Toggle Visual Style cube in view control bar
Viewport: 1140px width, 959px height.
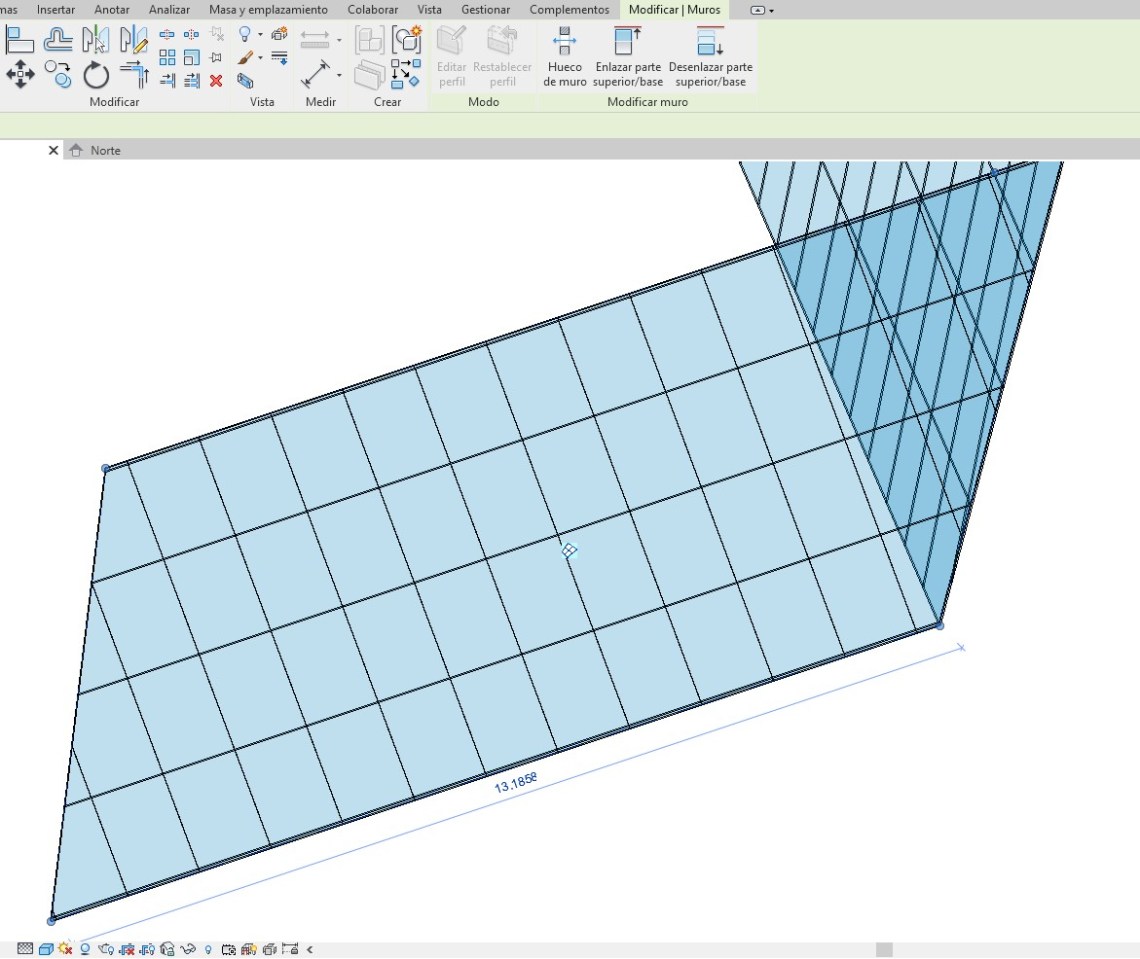click(x=46, y=949)
